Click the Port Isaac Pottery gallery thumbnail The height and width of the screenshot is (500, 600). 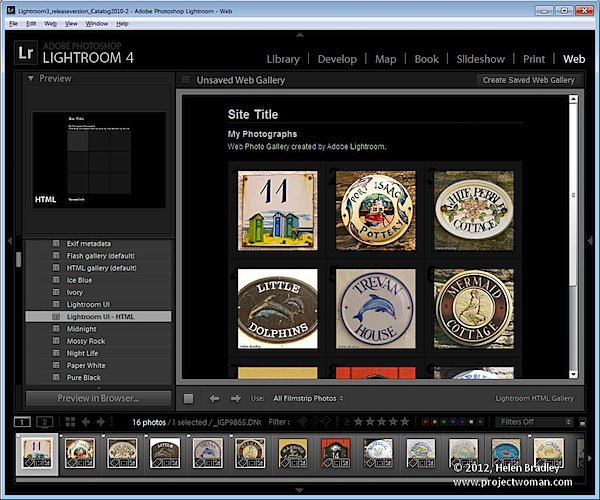coord(376,210)
